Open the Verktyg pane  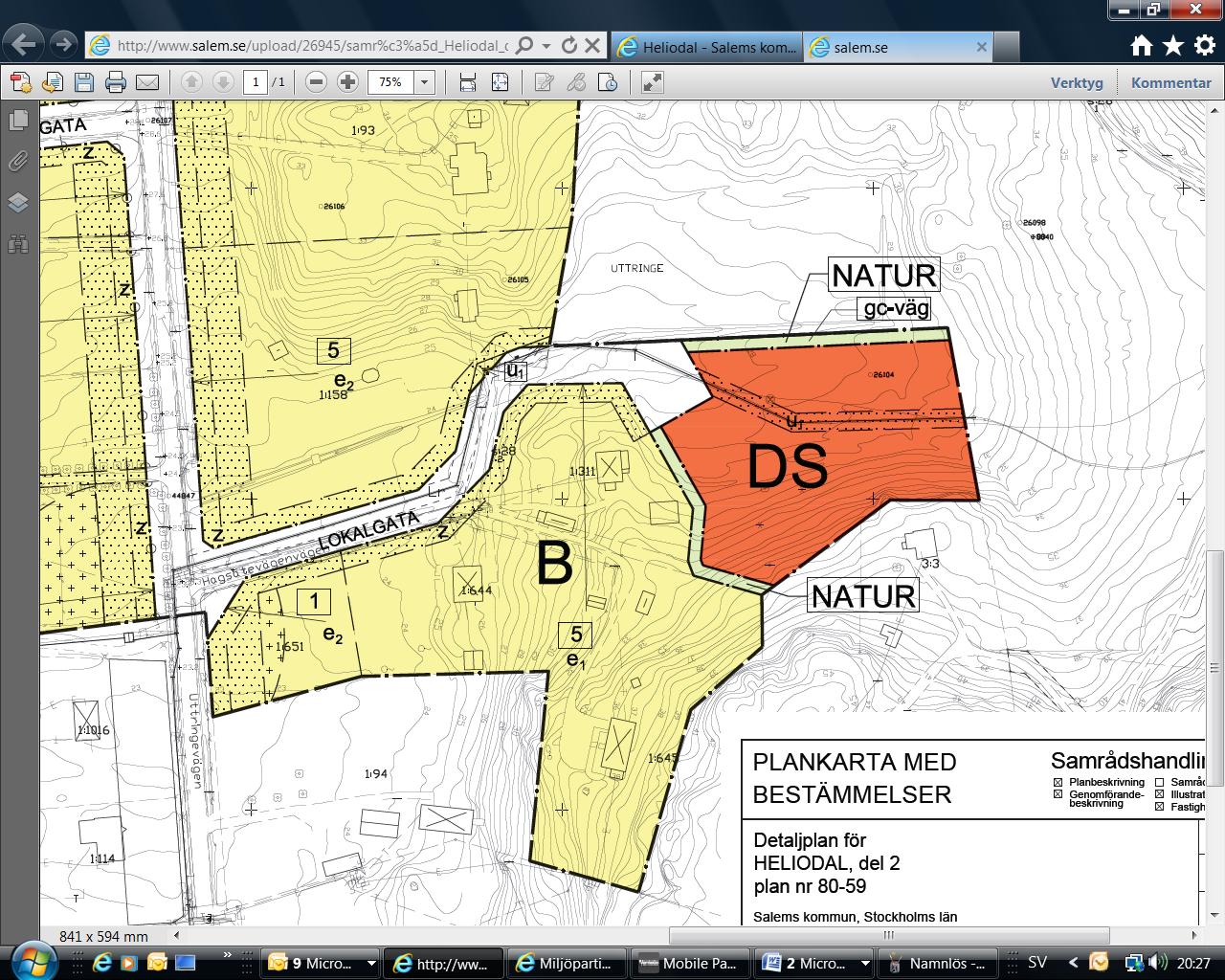[1077, 82]
